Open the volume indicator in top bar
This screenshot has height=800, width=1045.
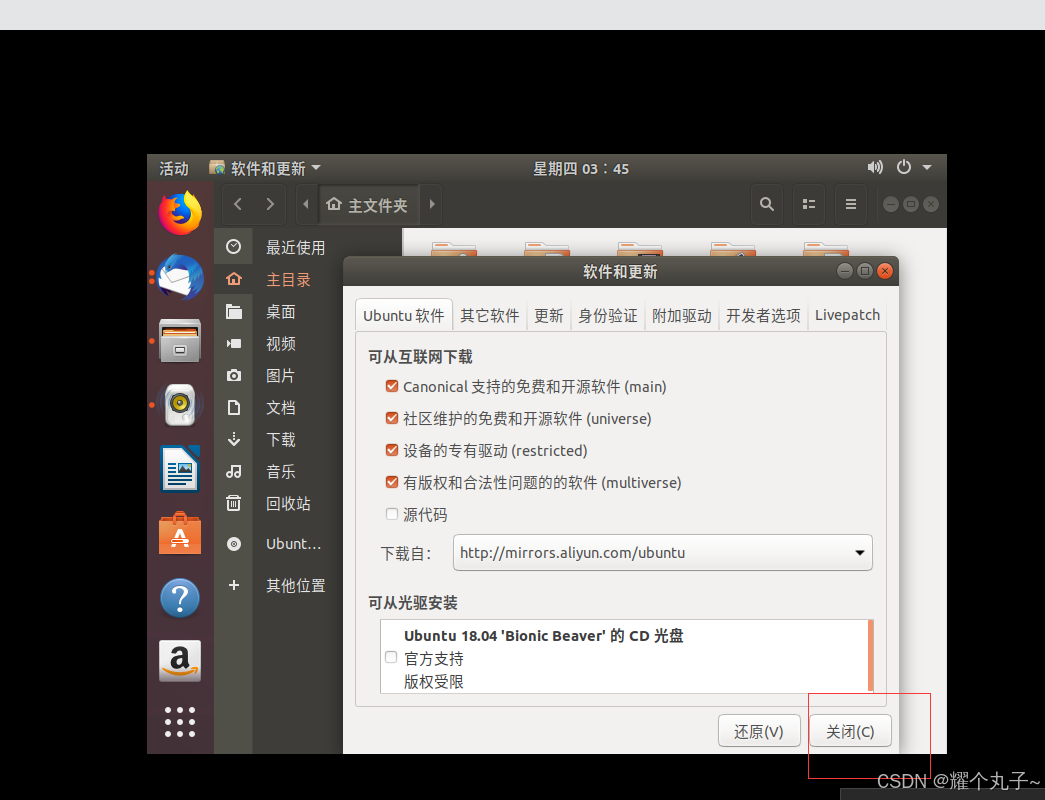tap(875, 167)
